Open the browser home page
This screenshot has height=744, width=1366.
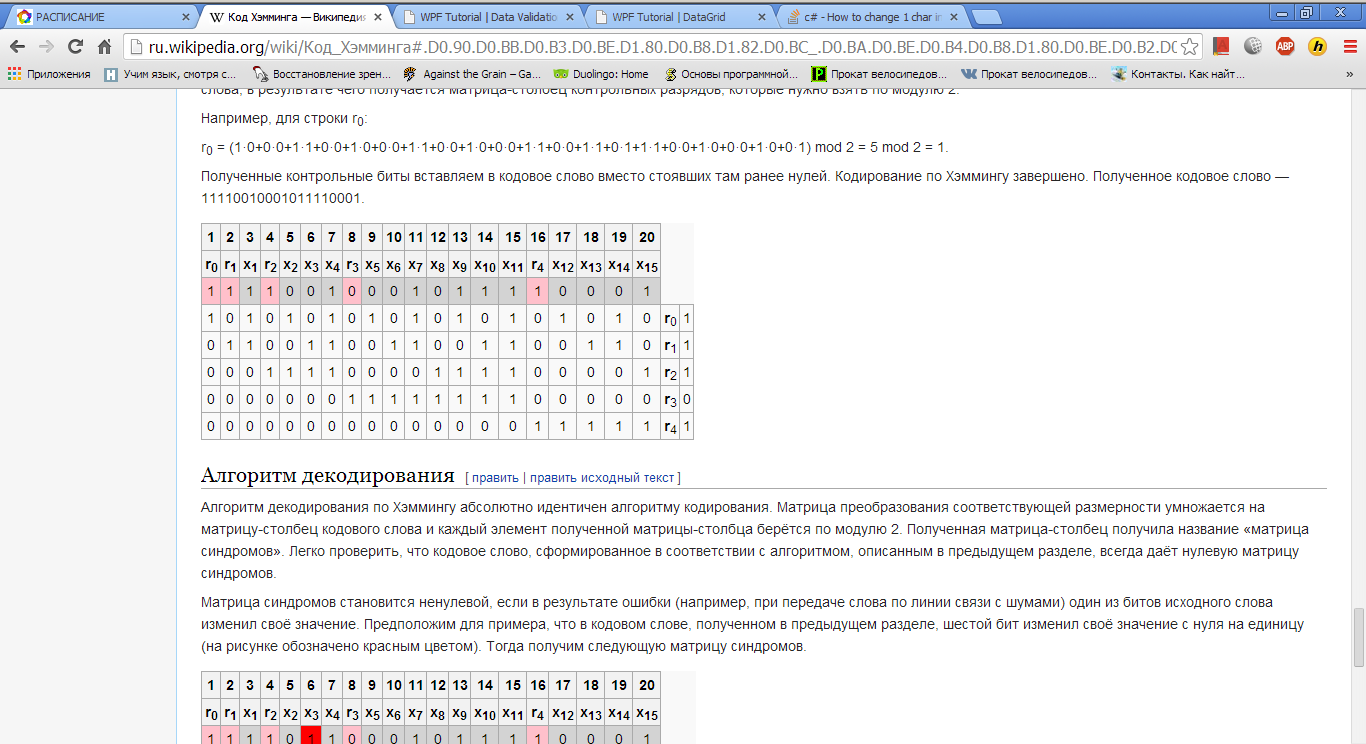[x=104, y=46]
